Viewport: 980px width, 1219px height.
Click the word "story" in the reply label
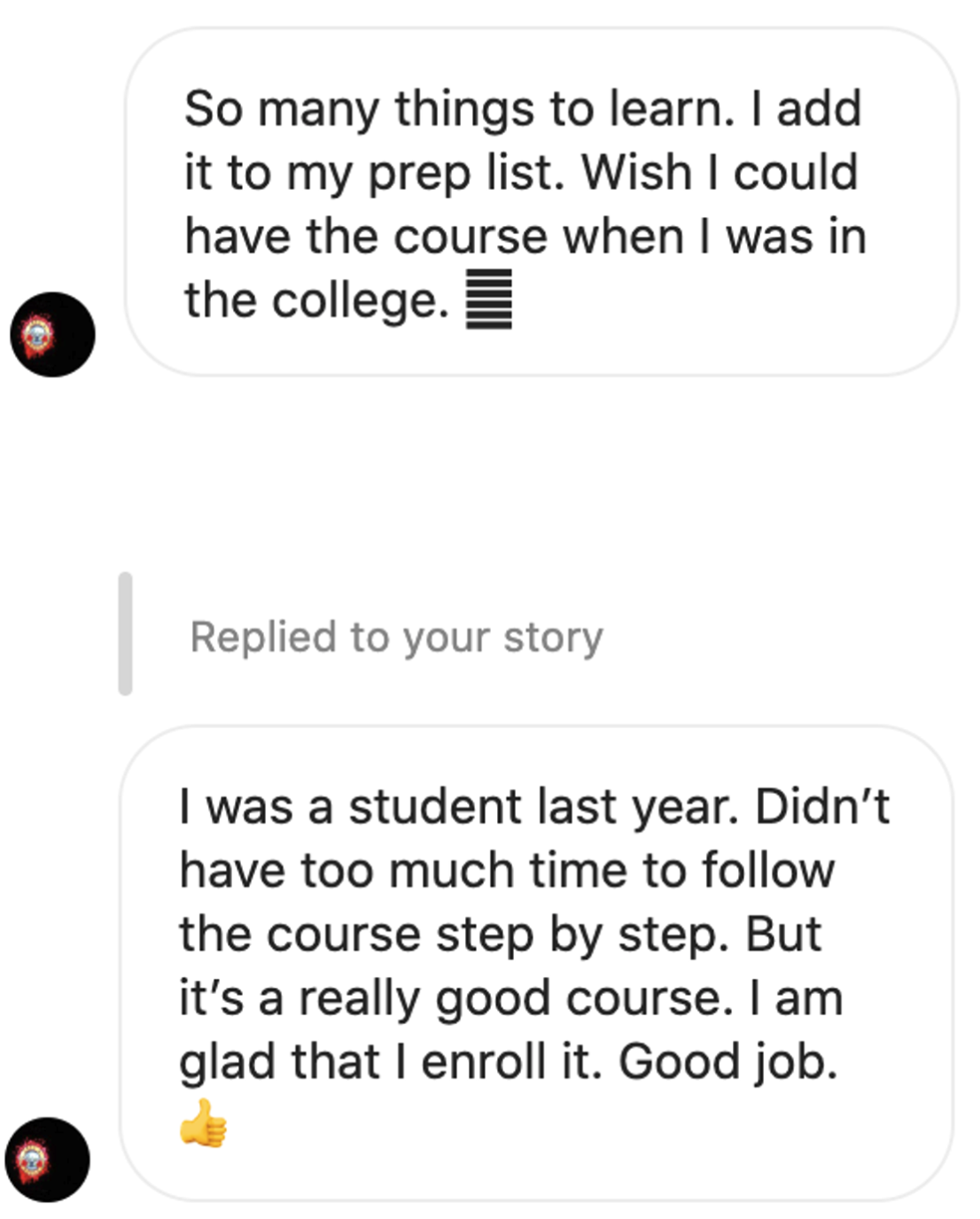pos(553,638)
